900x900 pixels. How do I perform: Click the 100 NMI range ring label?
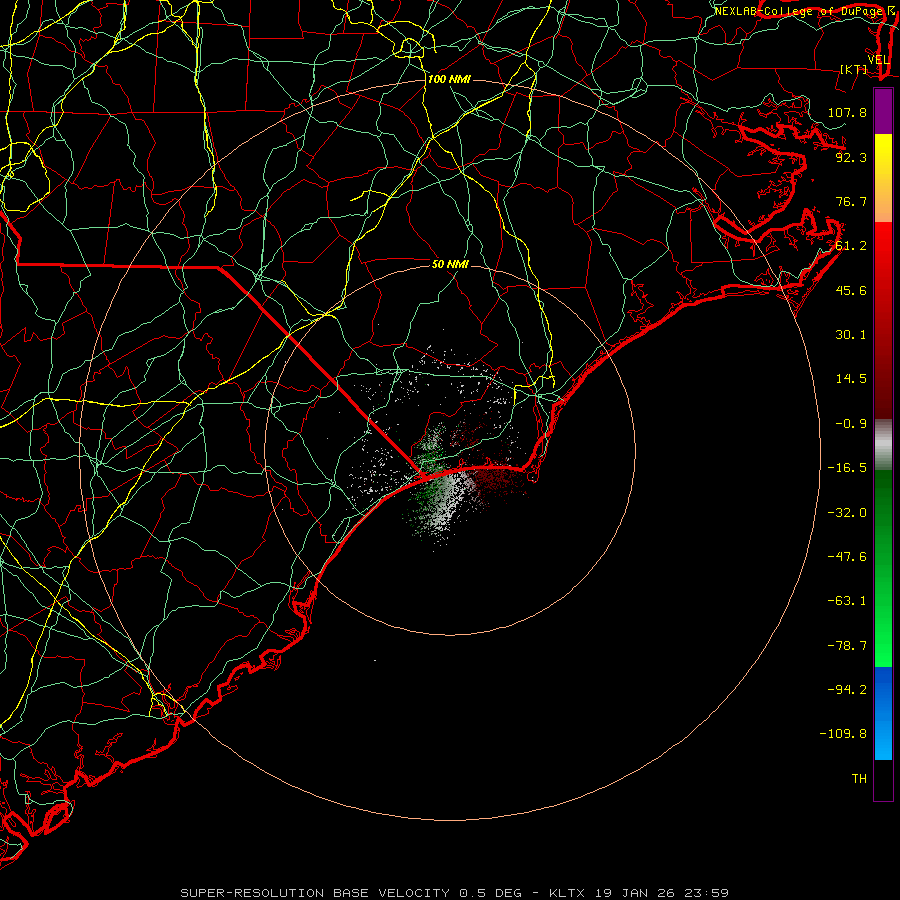coord(449,79)
